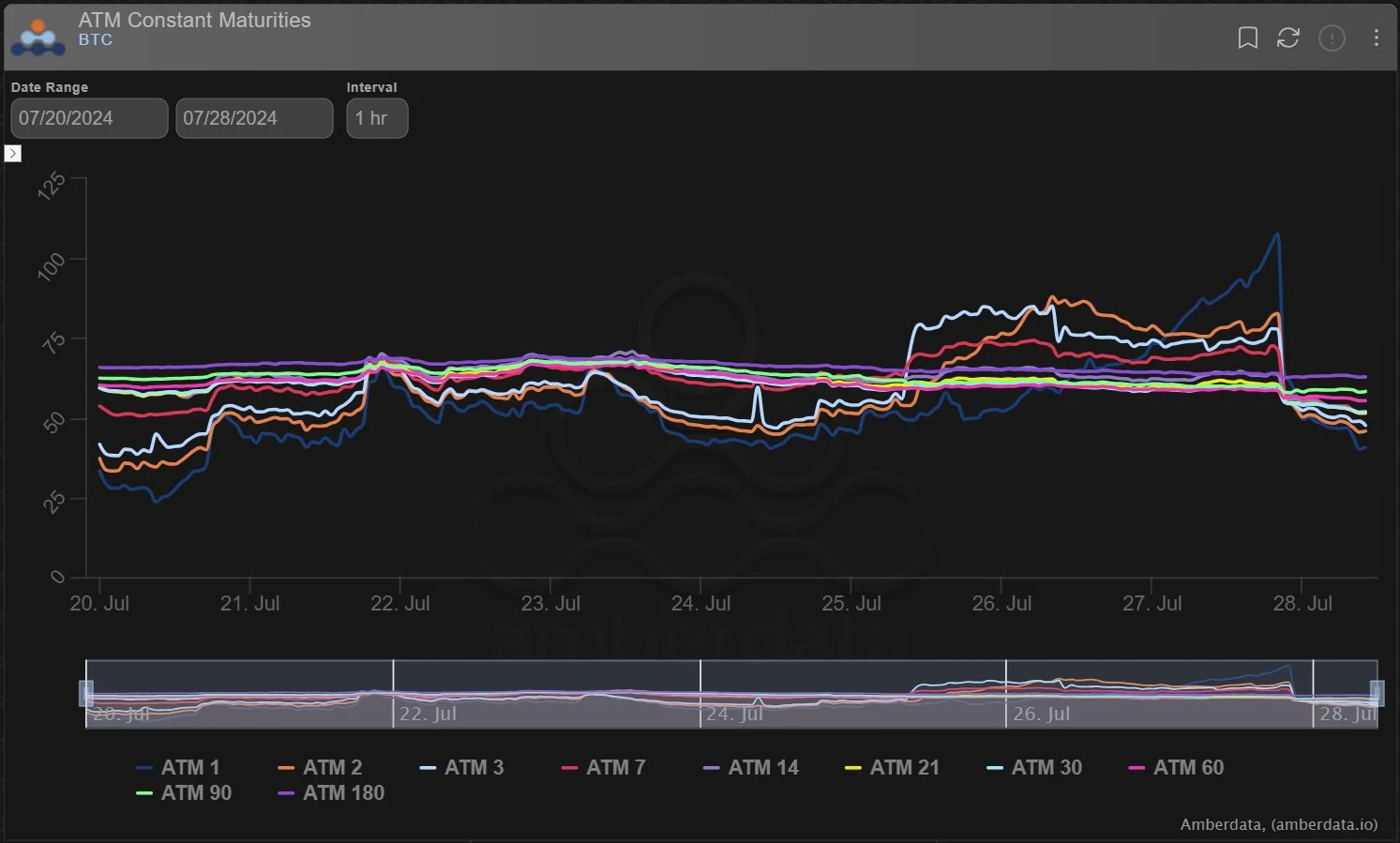Screen dimensions: 1400x843
Task: Click the Amberdata (amberdata.io) credit link
Action: point(1279,824)
